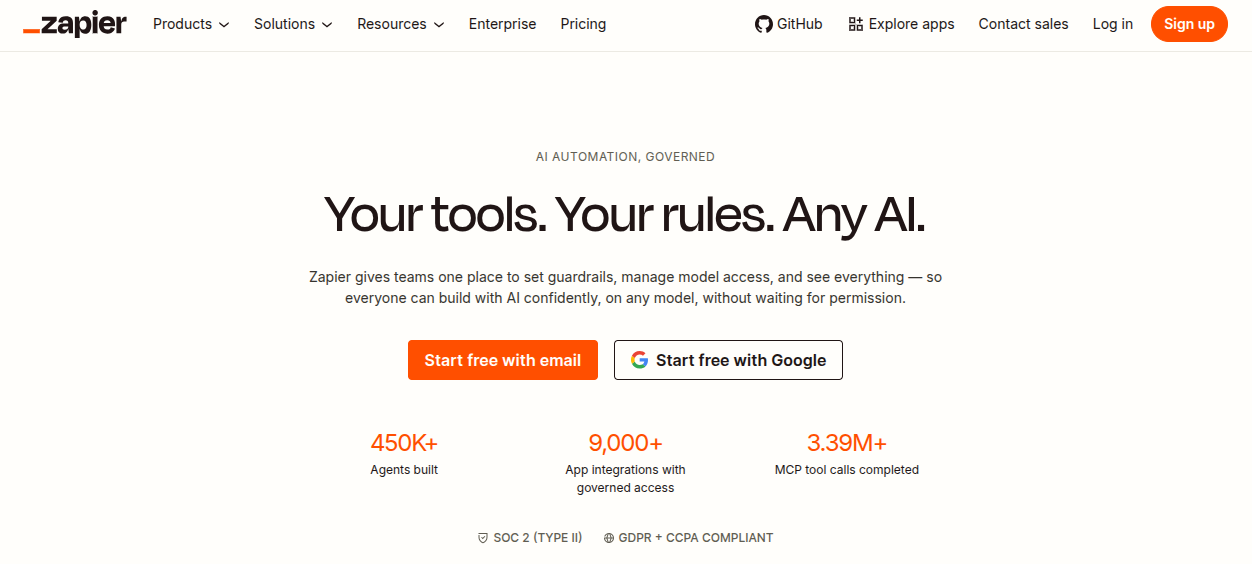Click the orange Sign up button

point(1189,24)
